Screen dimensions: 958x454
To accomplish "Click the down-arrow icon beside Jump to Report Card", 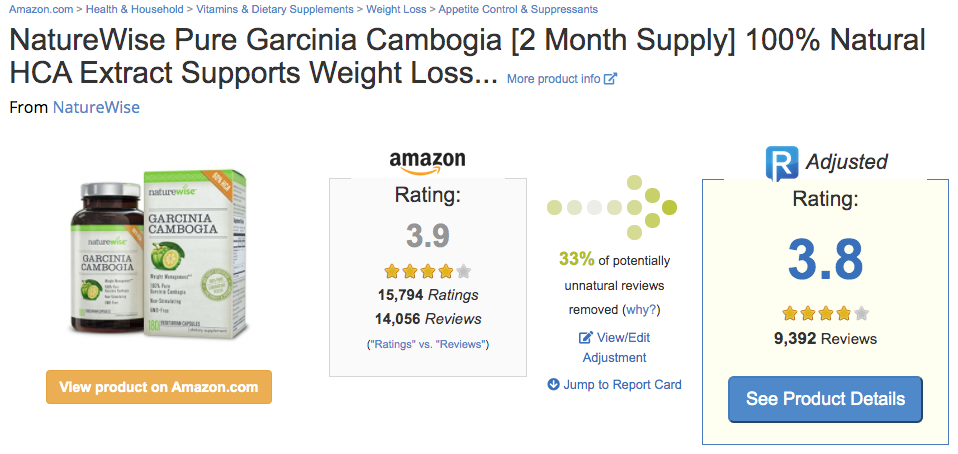I will point(554,384).
